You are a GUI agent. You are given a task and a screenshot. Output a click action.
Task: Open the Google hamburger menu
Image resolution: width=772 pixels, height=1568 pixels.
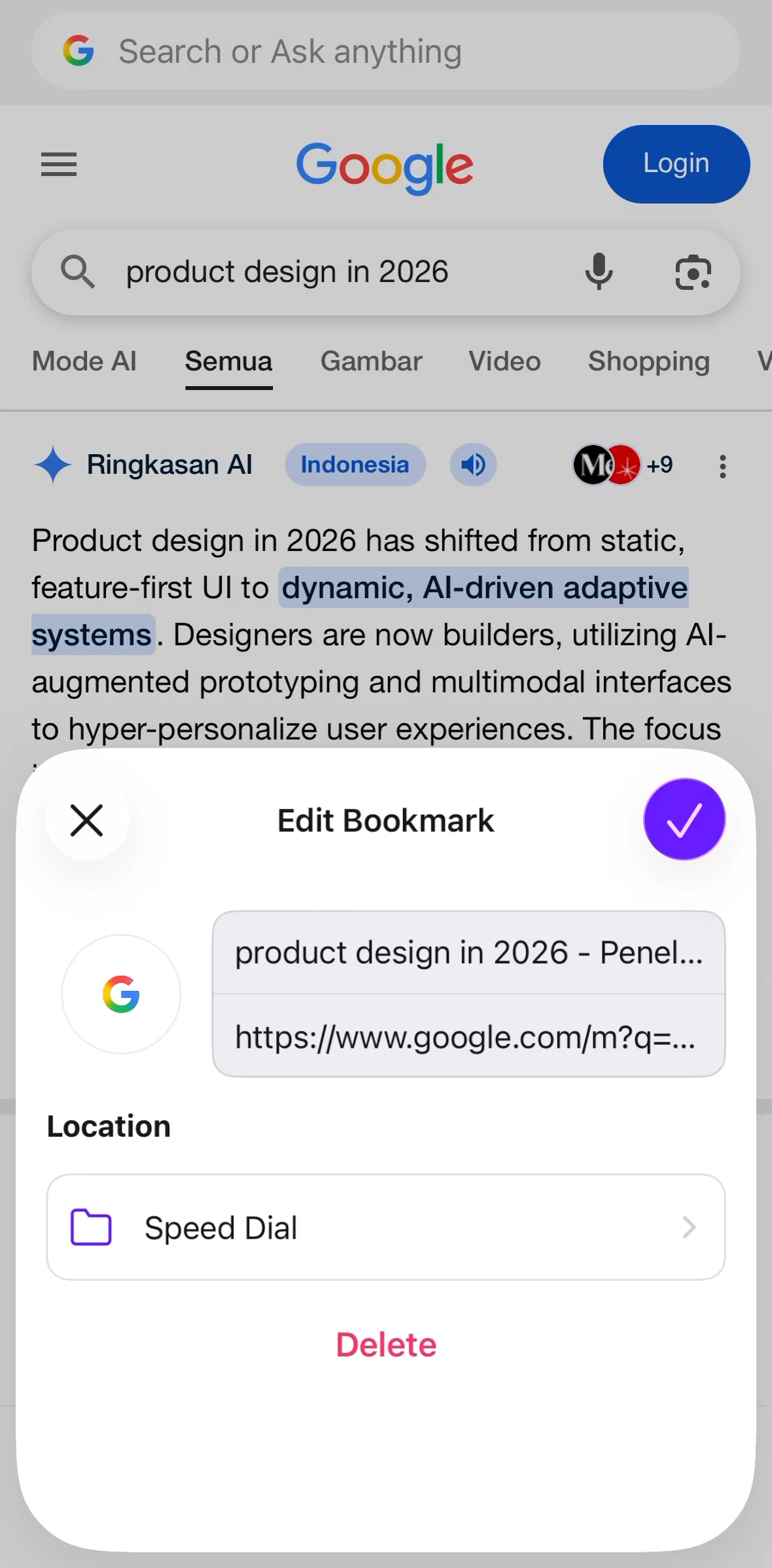tap(59, 164)
